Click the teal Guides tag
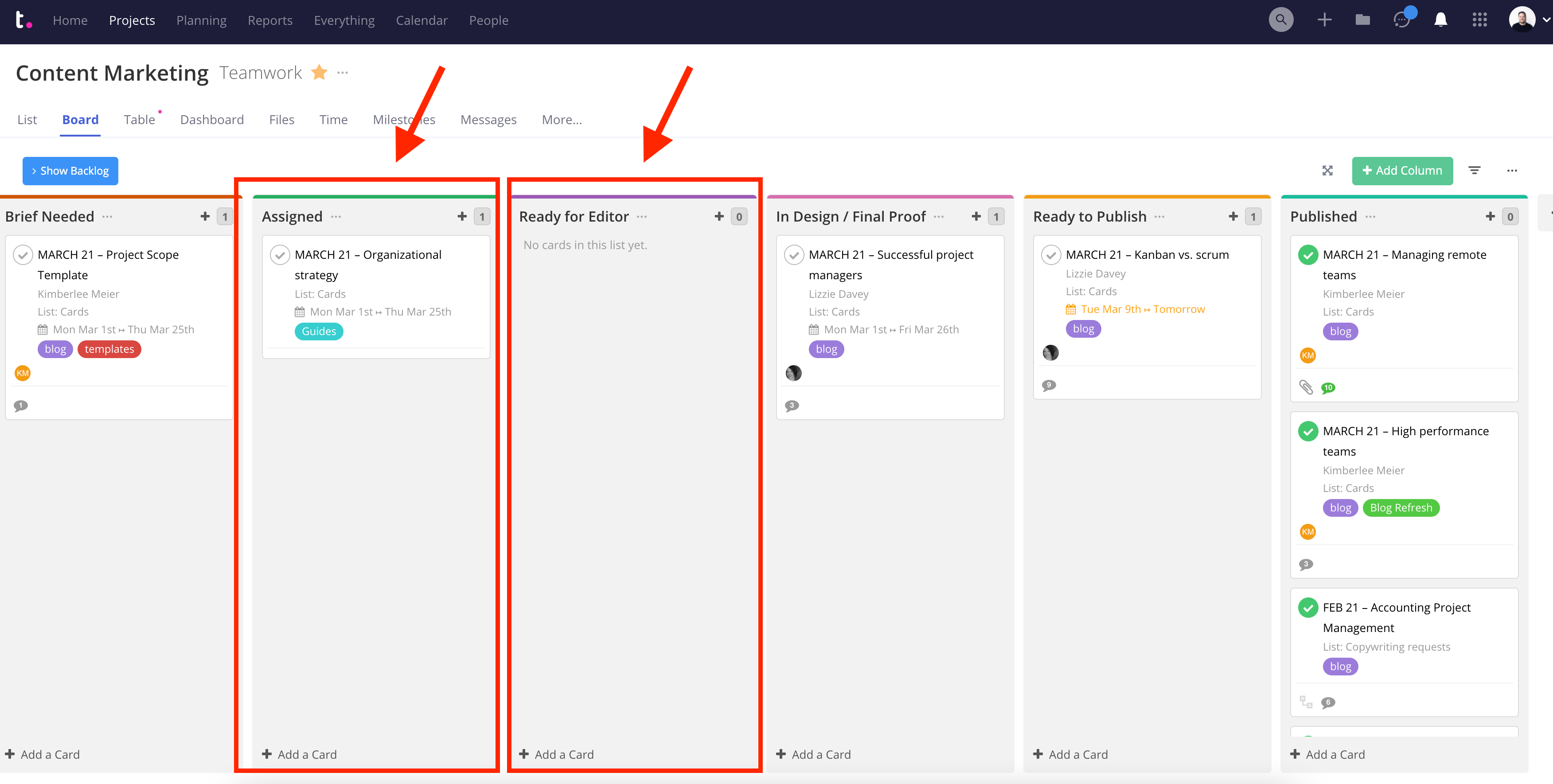The width and height of the screenshot is (1553, 784). (319, 331)
